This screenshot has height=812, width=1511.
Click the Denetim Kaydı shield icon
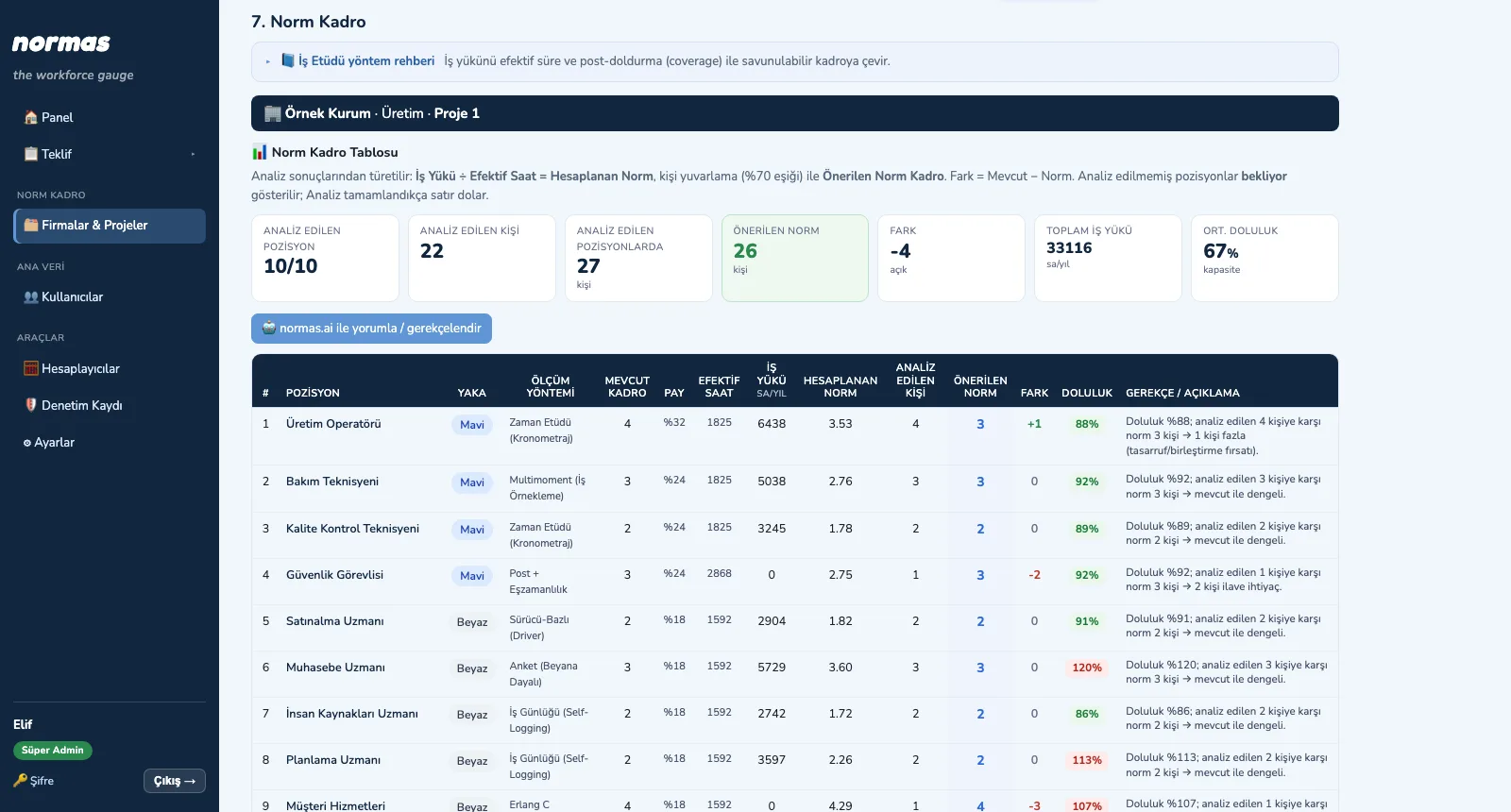[x=31, y=405]
